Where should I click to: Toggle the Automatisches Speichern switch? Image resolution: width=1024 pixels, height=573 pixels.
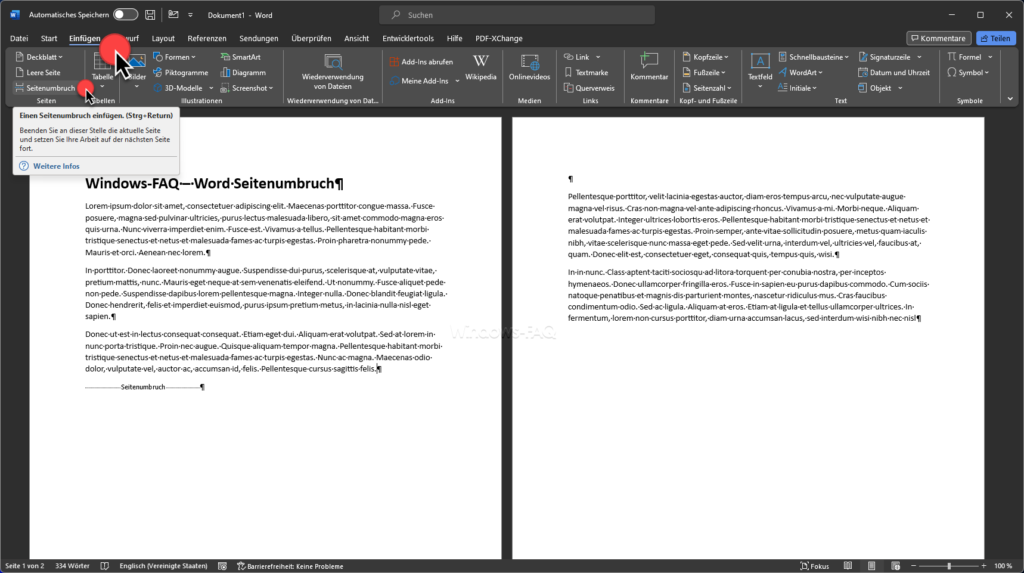point(125,14)
